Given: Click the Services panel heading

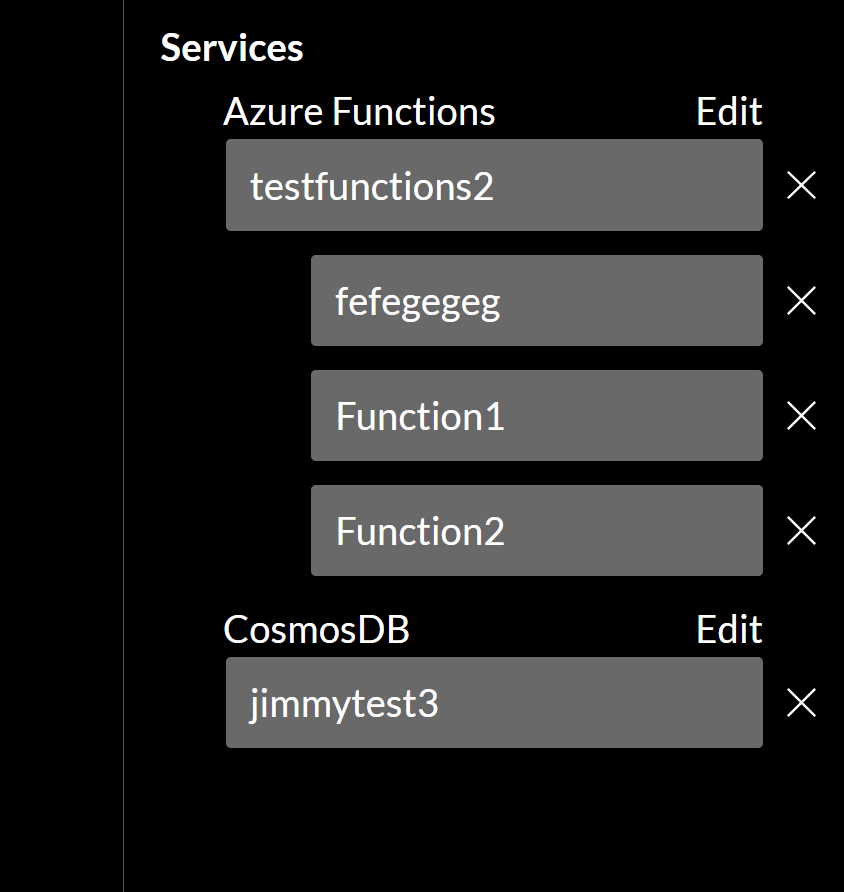Looking at the screenshot, I should (231, 46).
